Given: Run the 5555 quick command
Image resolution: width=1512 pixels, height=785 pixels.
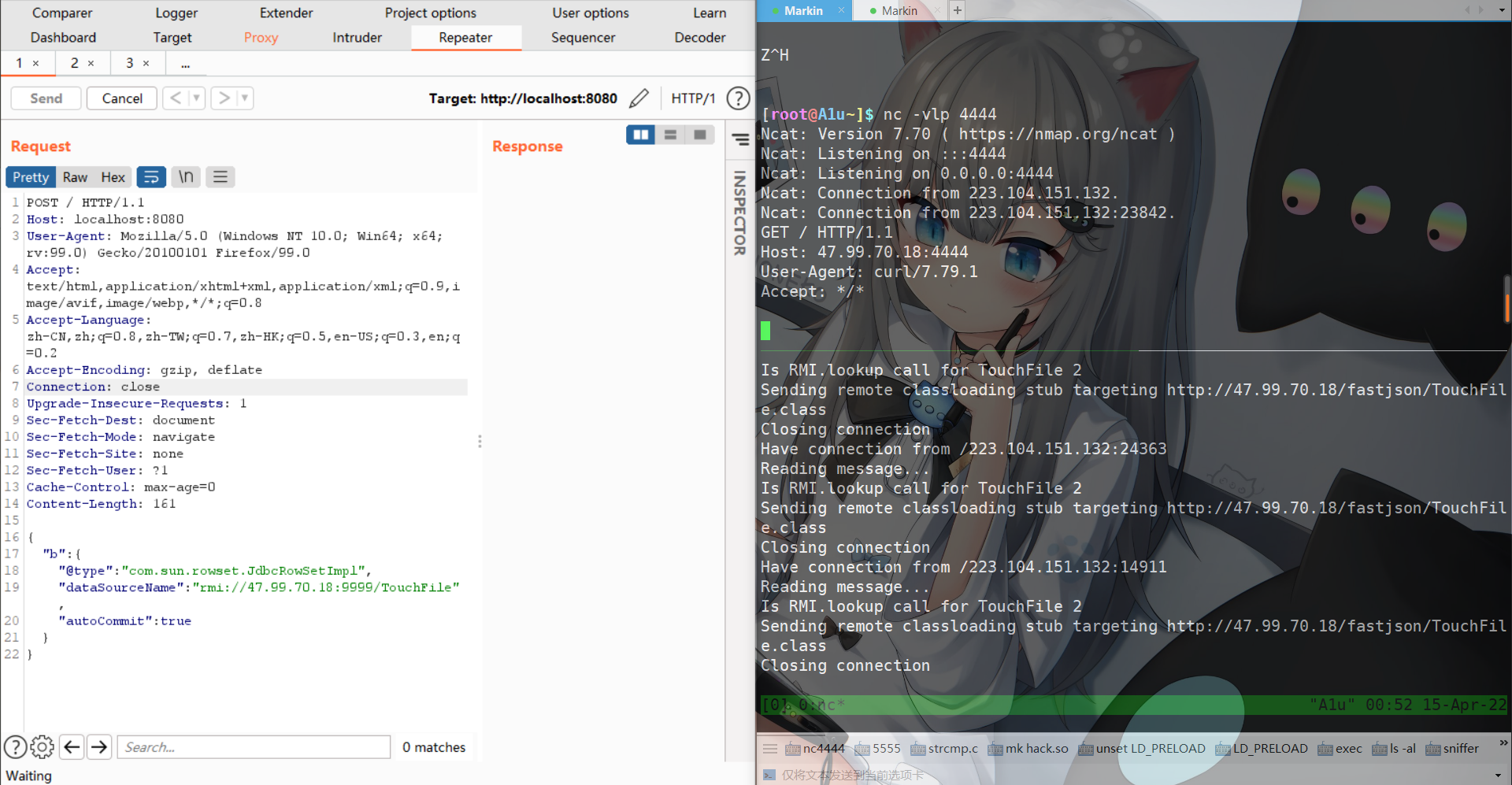Looking at the screenshot, I should [x=877, y=749].
